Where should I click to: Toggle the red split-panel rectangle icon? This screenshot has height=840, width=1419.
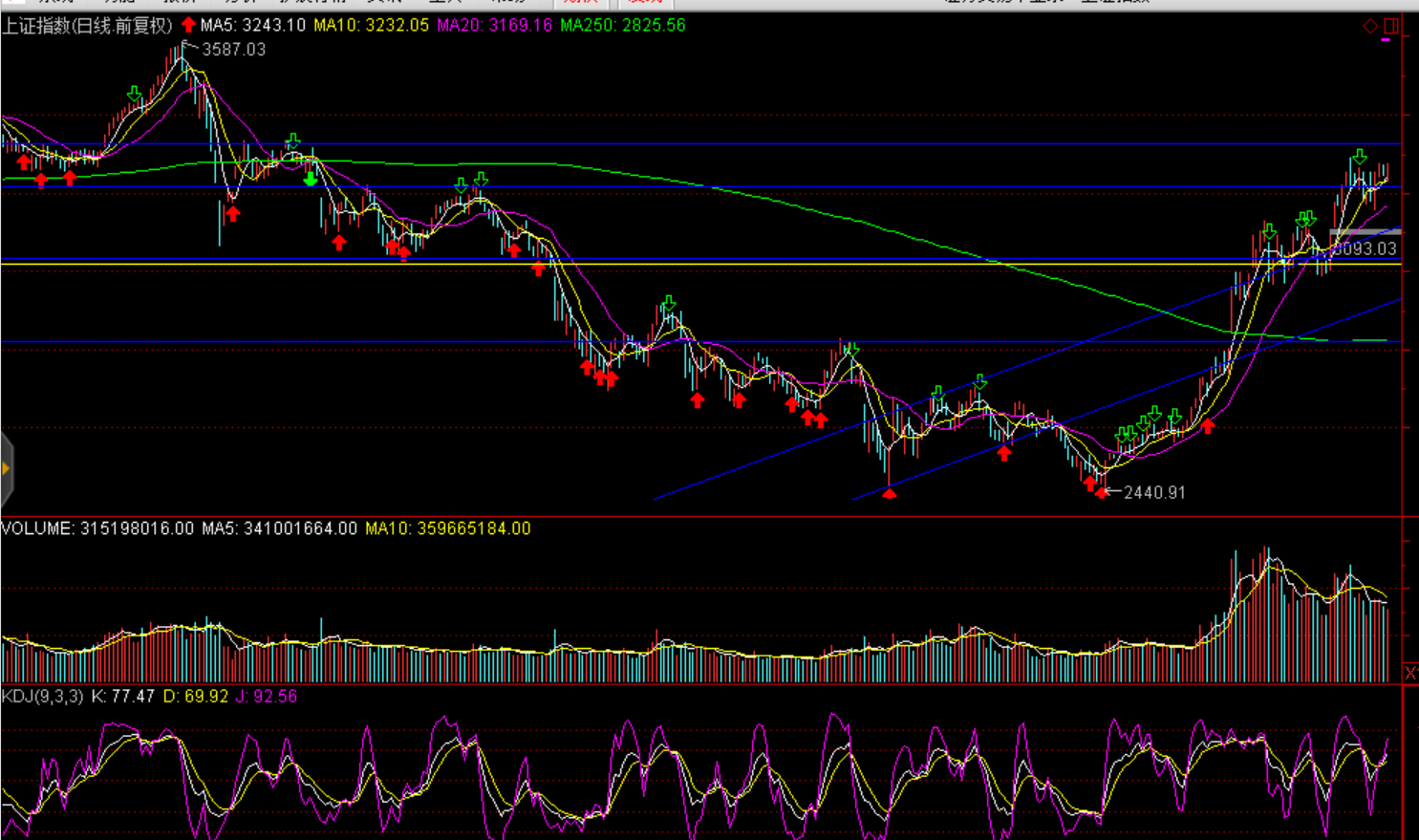pyautogui.click(x=1390, y=26)
